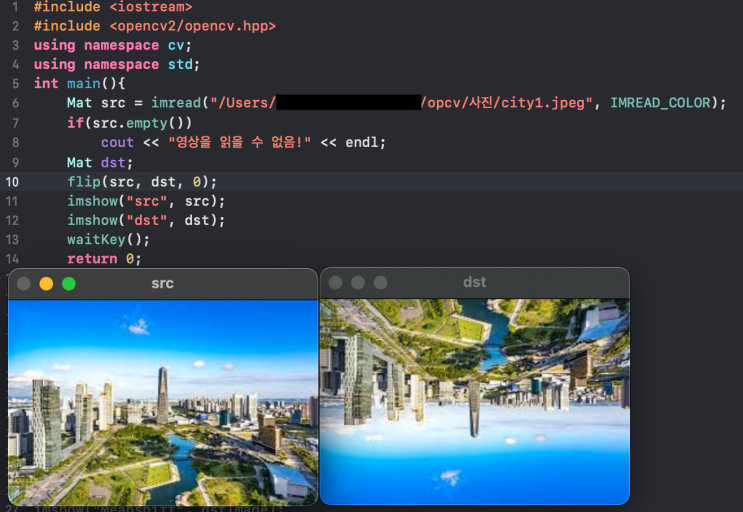
Task: Close the dst window
Action: 335,283
